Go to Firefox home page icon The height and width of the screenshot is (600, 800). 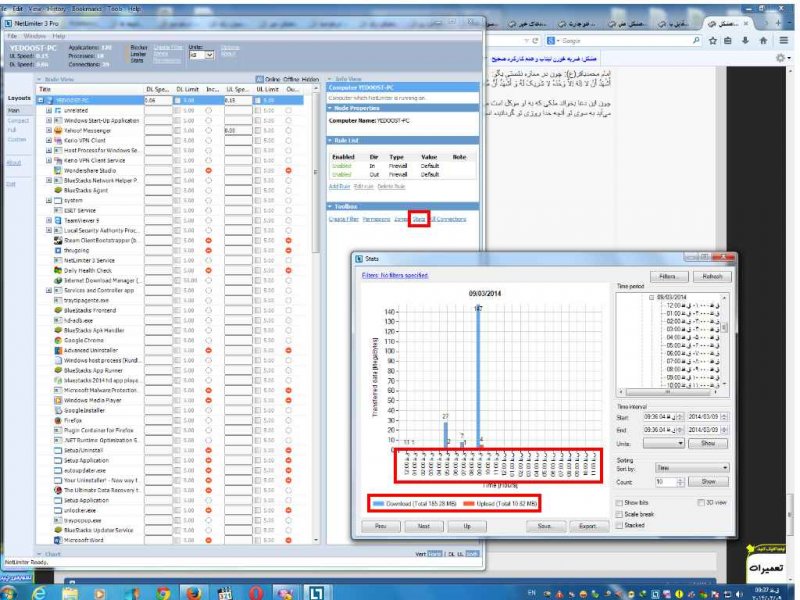(763, 40)
